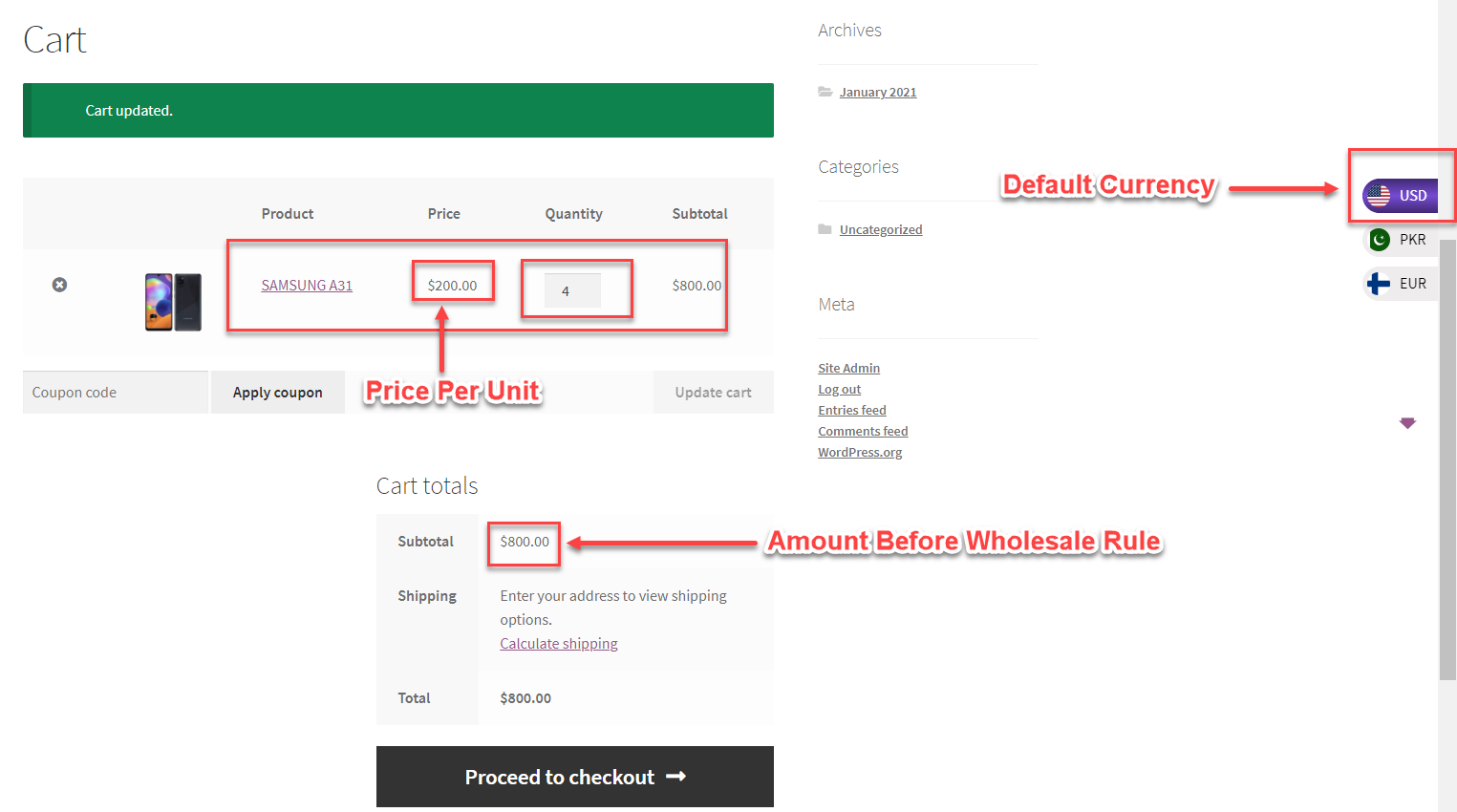Open the January 2021 archive
Image resolution: width=1457 pixels, height=812 pixels.
(x=878, y=93)
